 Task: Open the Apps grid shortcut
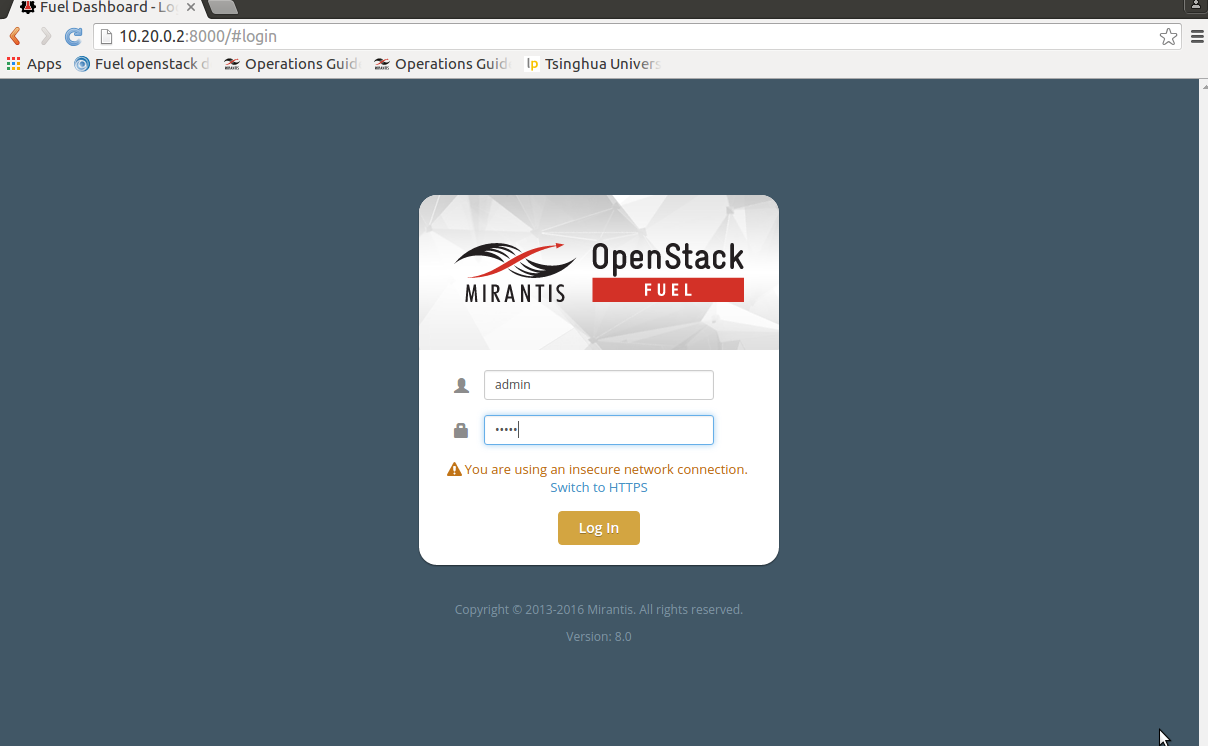click(x=34, y=64)
